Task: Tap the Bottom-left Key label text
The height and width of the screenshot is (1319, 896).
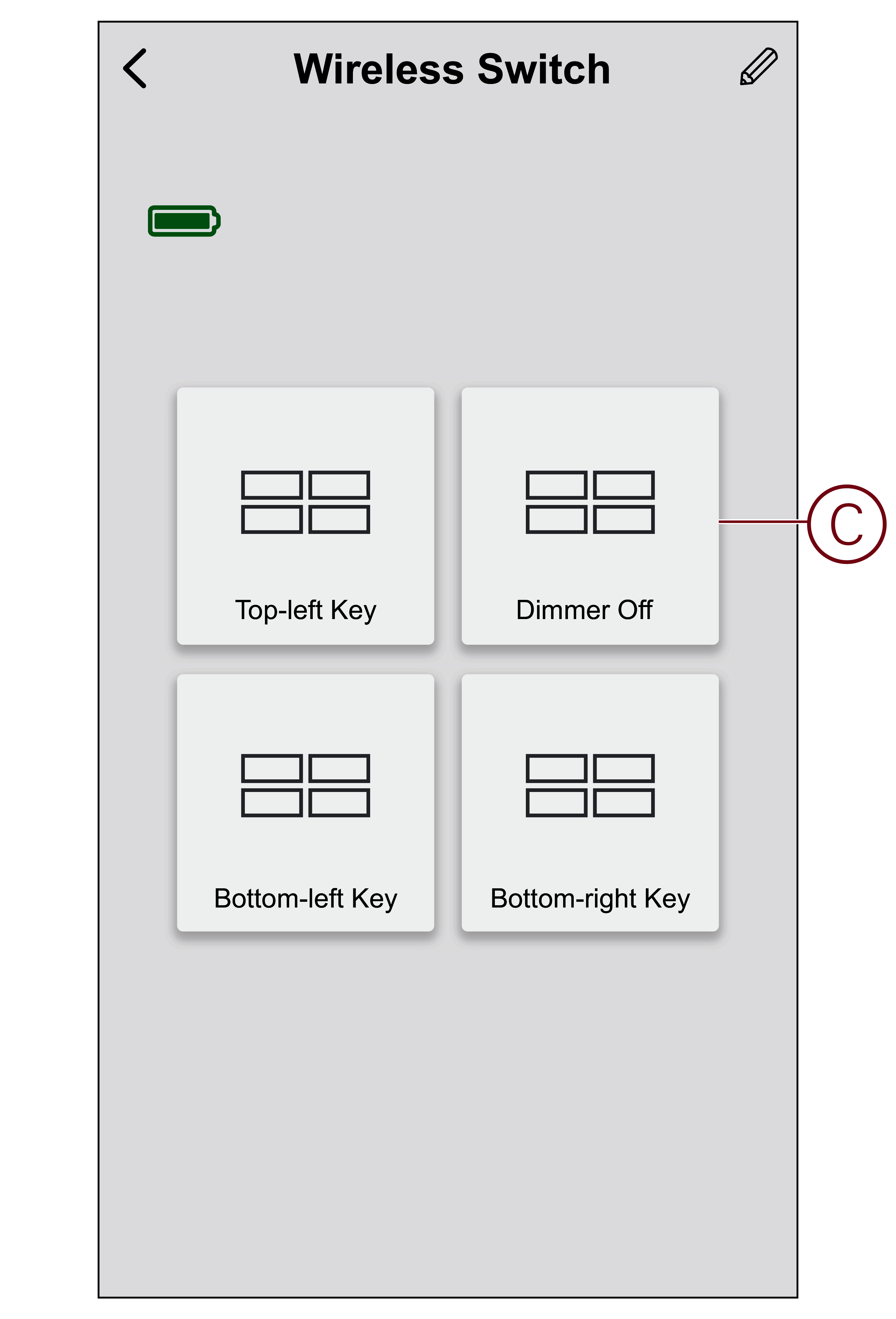Action: [x=306, y=899]
